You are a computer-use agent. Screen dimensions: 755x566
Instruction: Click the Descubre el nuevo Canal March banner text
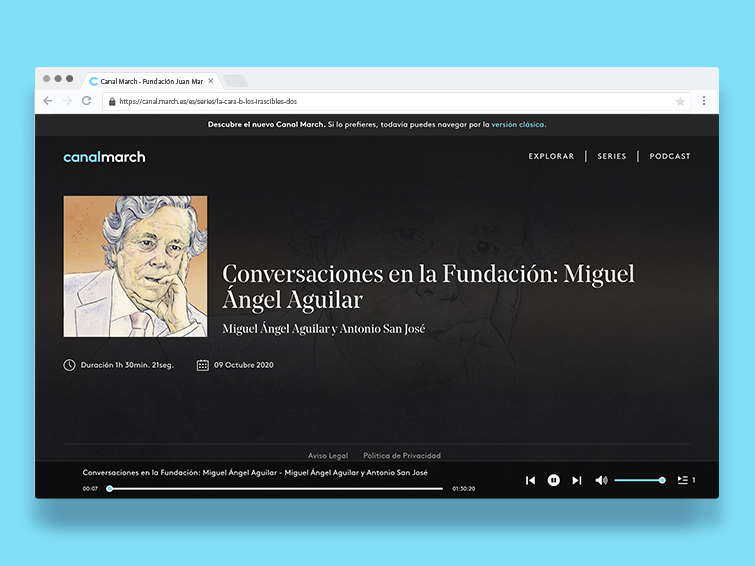pos(266,124)
